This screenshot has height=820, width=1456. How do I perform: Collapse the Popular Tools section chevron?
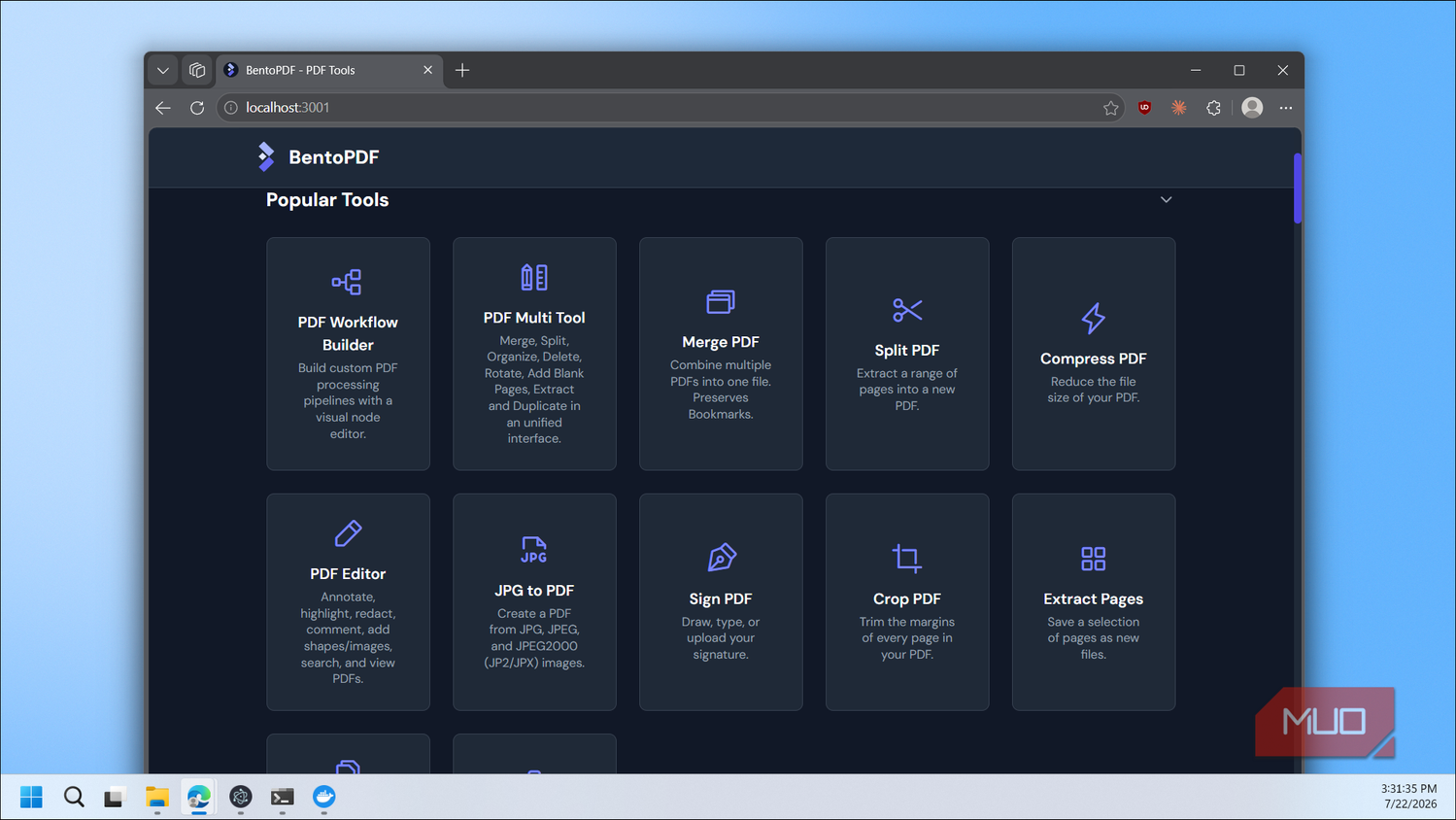(1167, 200)
